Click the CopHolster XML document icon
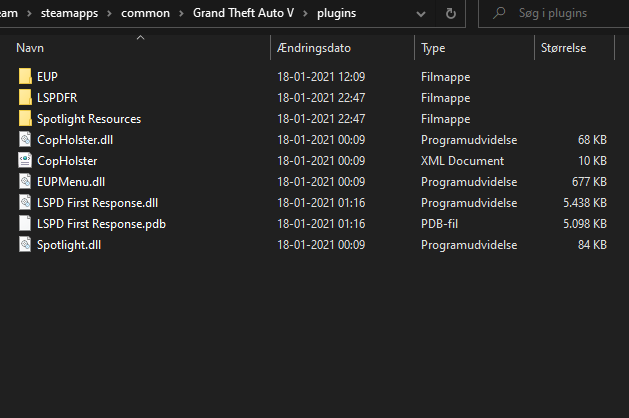 (26, 161)
